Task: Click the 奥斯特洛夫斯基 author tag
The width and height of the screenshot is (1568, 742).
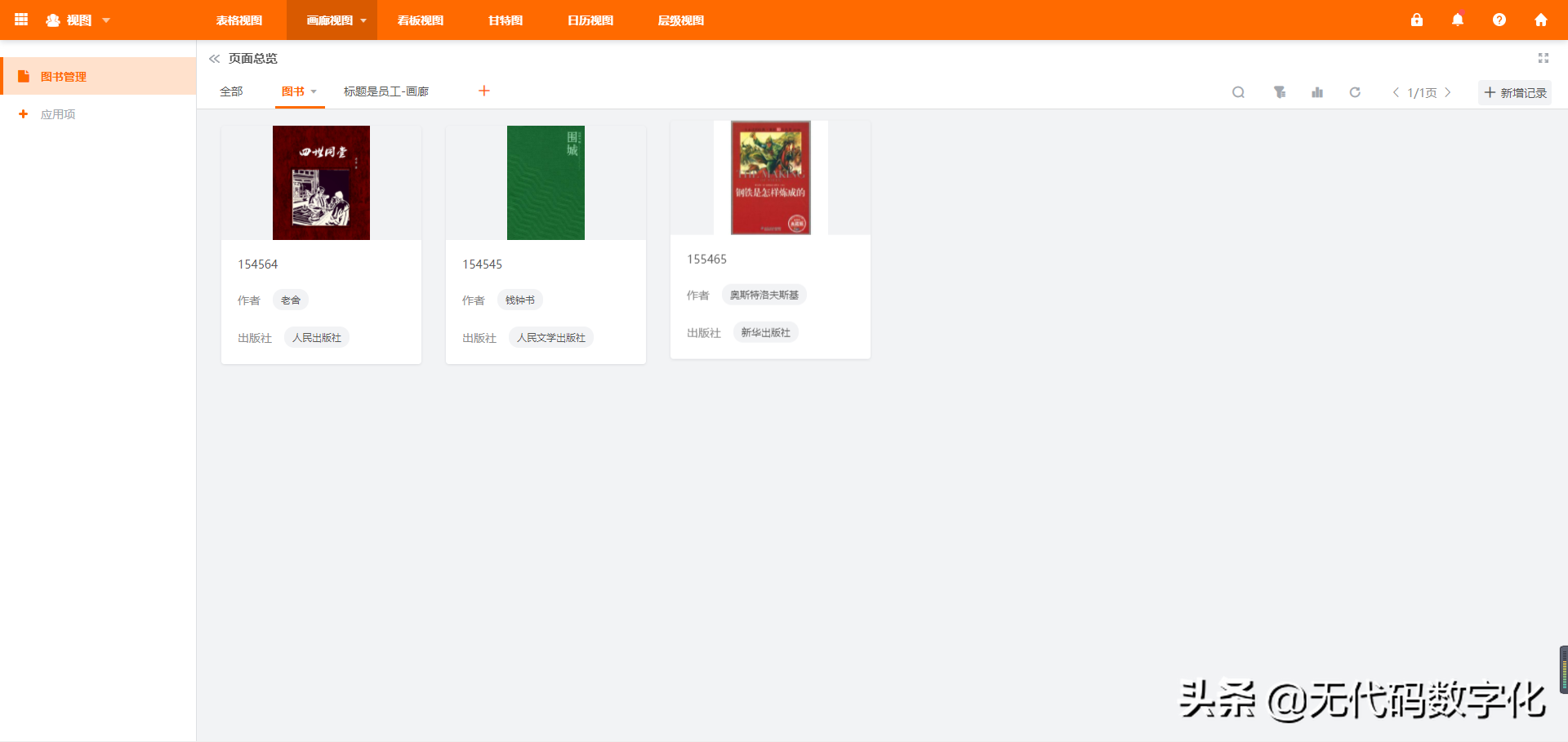Action: point(764,295)
